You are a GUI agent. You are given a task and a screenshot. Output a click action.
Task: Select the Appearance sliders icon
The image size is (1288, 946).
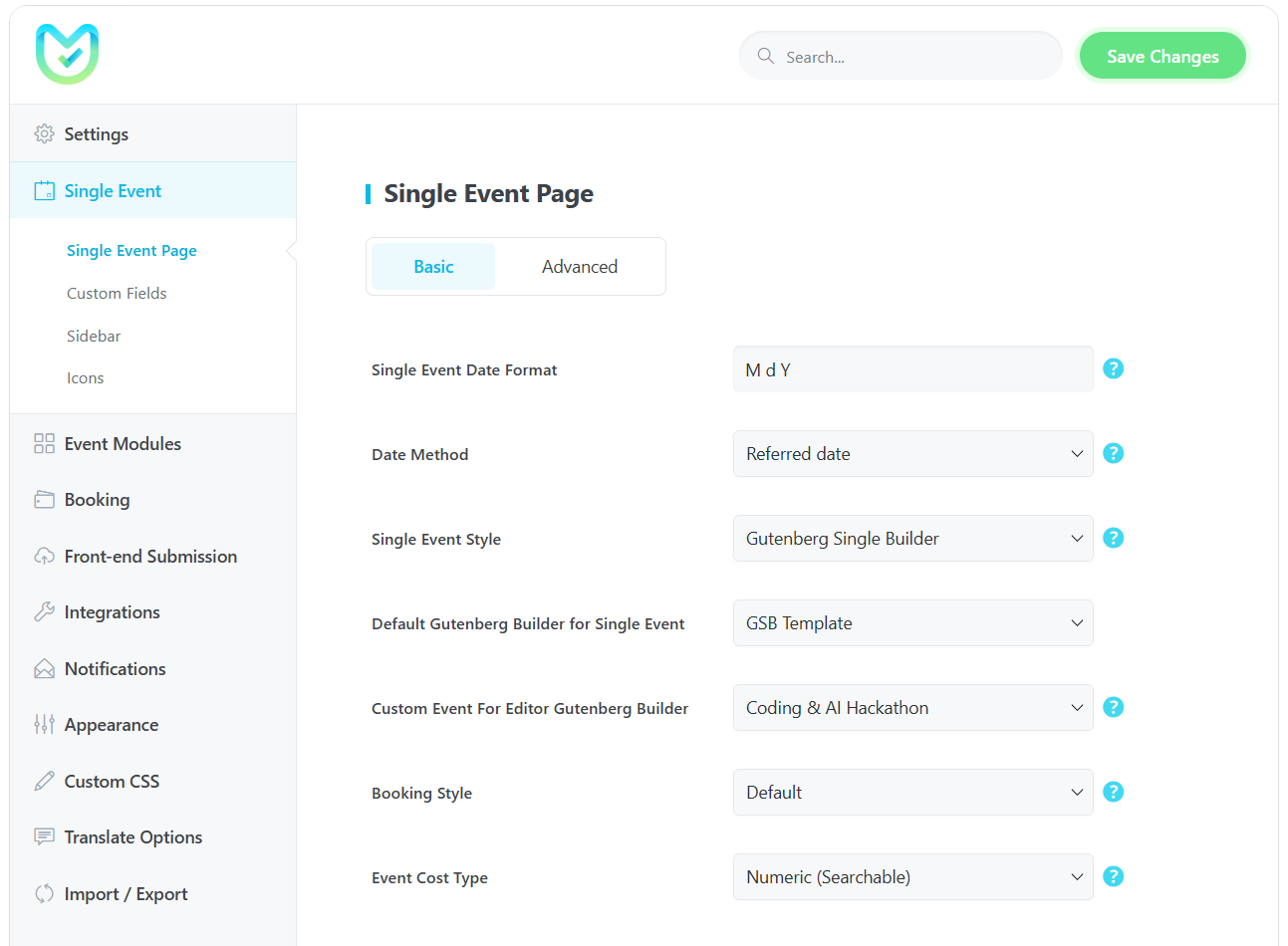[44, 724]
